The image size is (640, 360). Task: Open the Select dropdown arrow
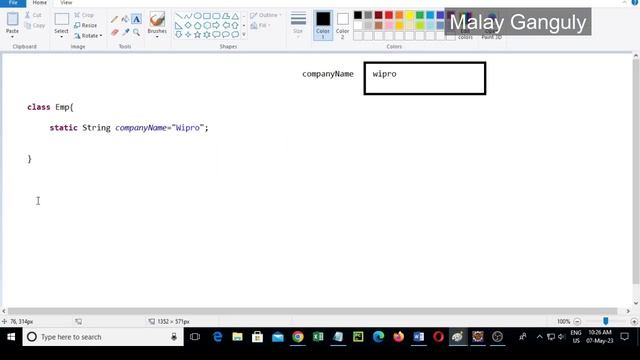pos(61,37)
